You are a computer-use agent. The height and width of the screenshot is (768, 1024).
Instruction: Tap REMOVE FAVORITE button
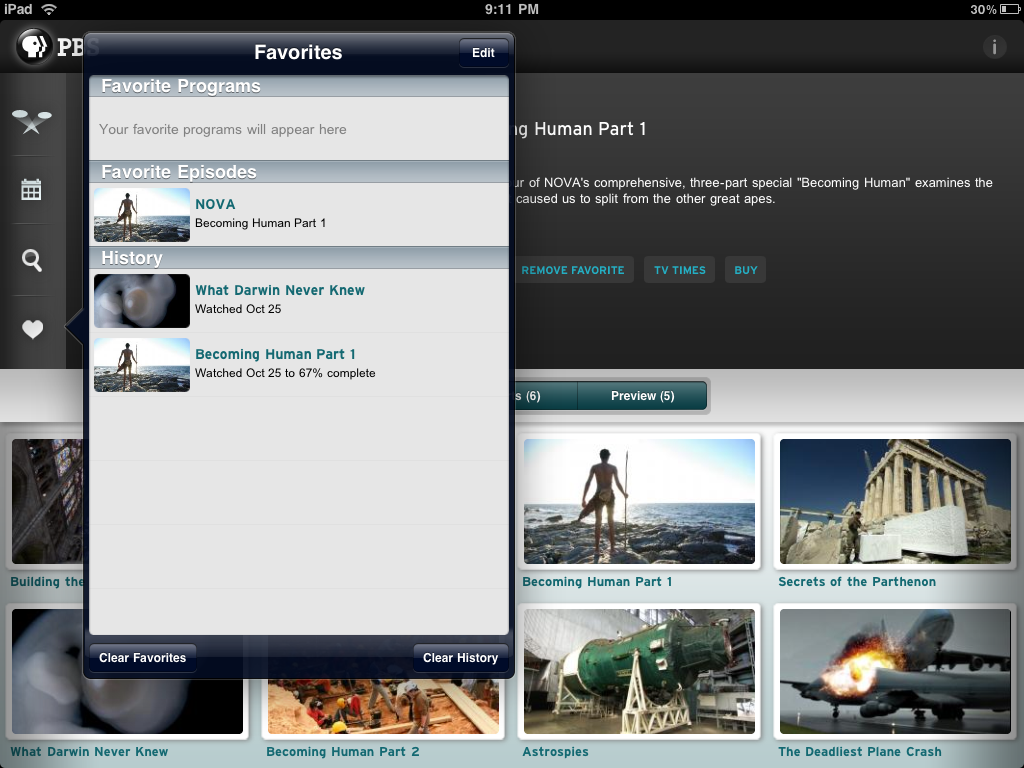(573, 270)
